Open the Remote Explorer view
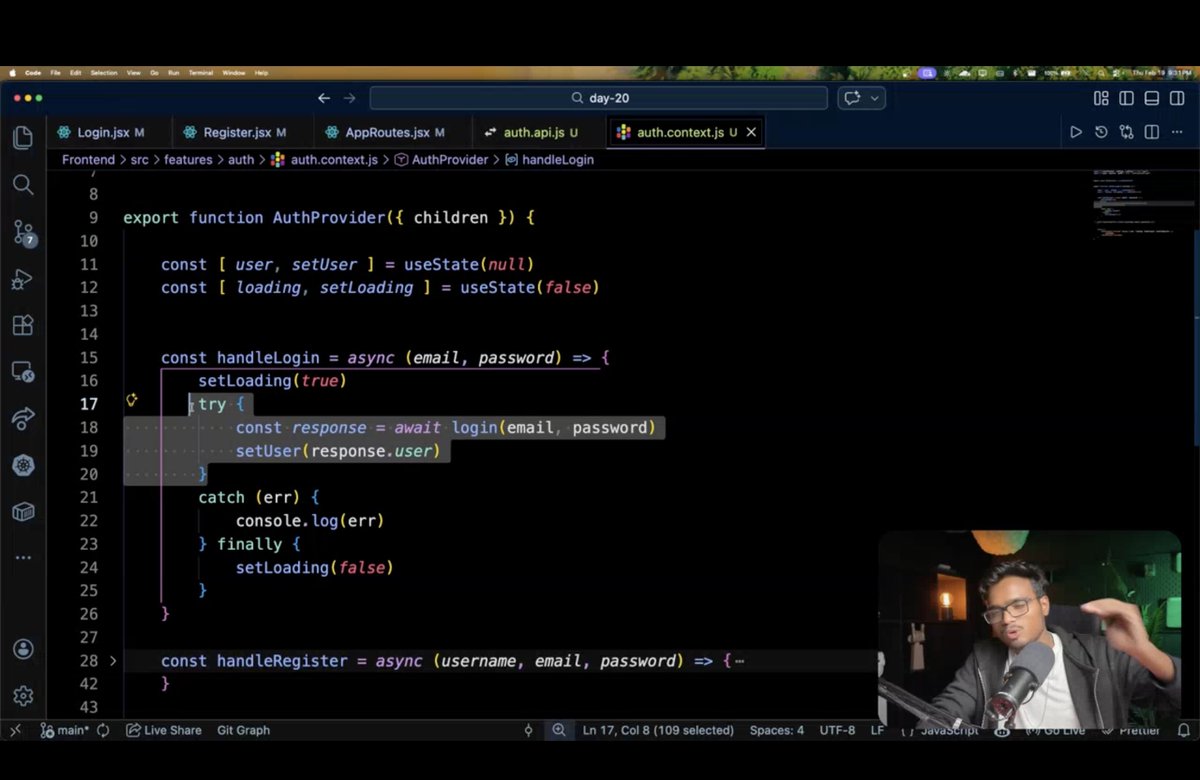Viewport: 1200px width, 780px height. tap(22, 373)
